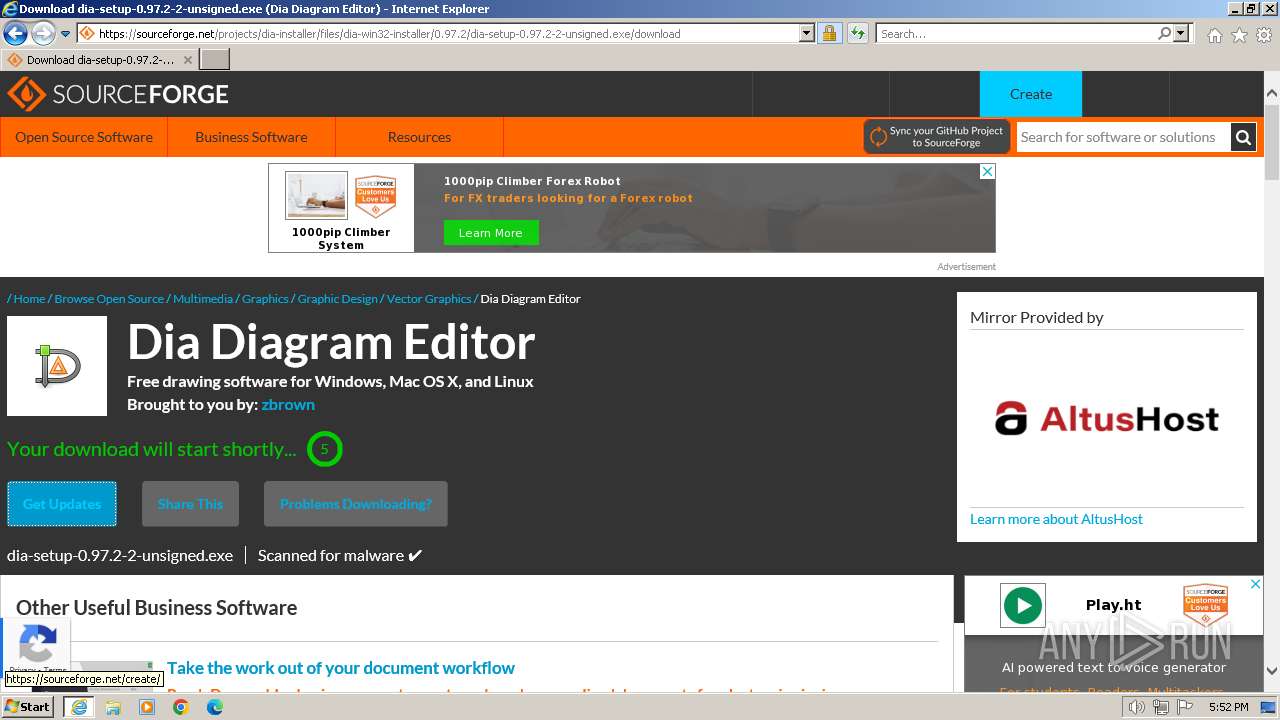Click the IE Back navigation arrow
This screenshot has height=720, width=1280.
point(15,34)
